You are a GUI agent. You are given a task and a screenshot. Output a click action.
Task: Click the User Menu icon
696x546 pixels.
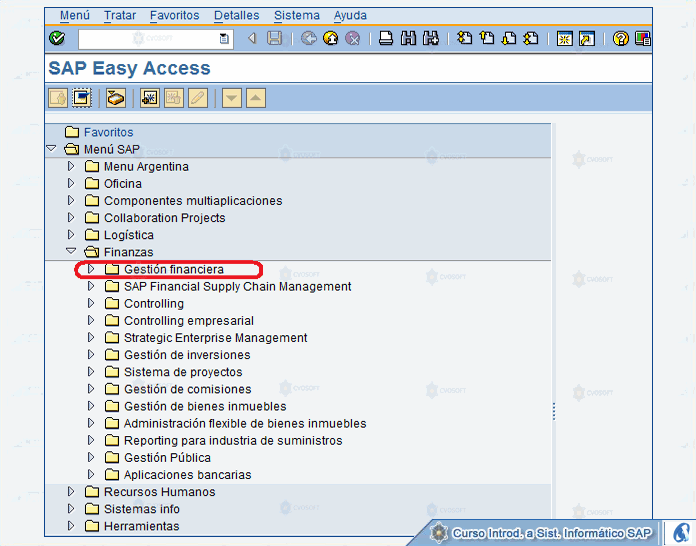point(58,98)
